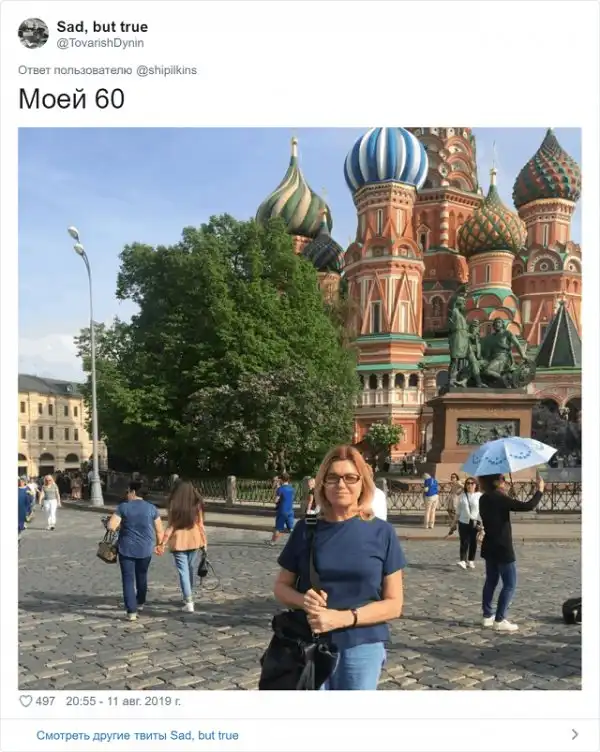The width and height of the screenshot is (600, 752).
Task: Click the date 11 авг. 2019 г.
Action: [x=144, y=701]
